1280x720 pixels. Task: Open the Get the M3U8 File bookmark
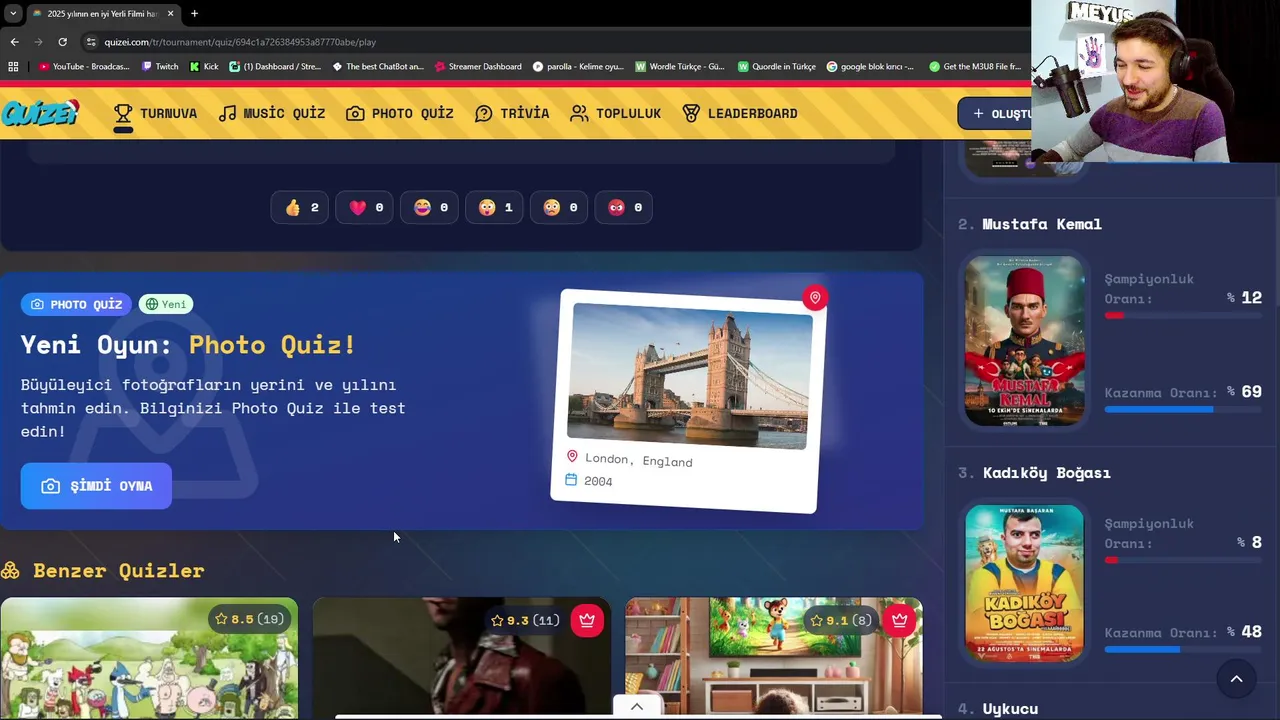tap(975, 67)
